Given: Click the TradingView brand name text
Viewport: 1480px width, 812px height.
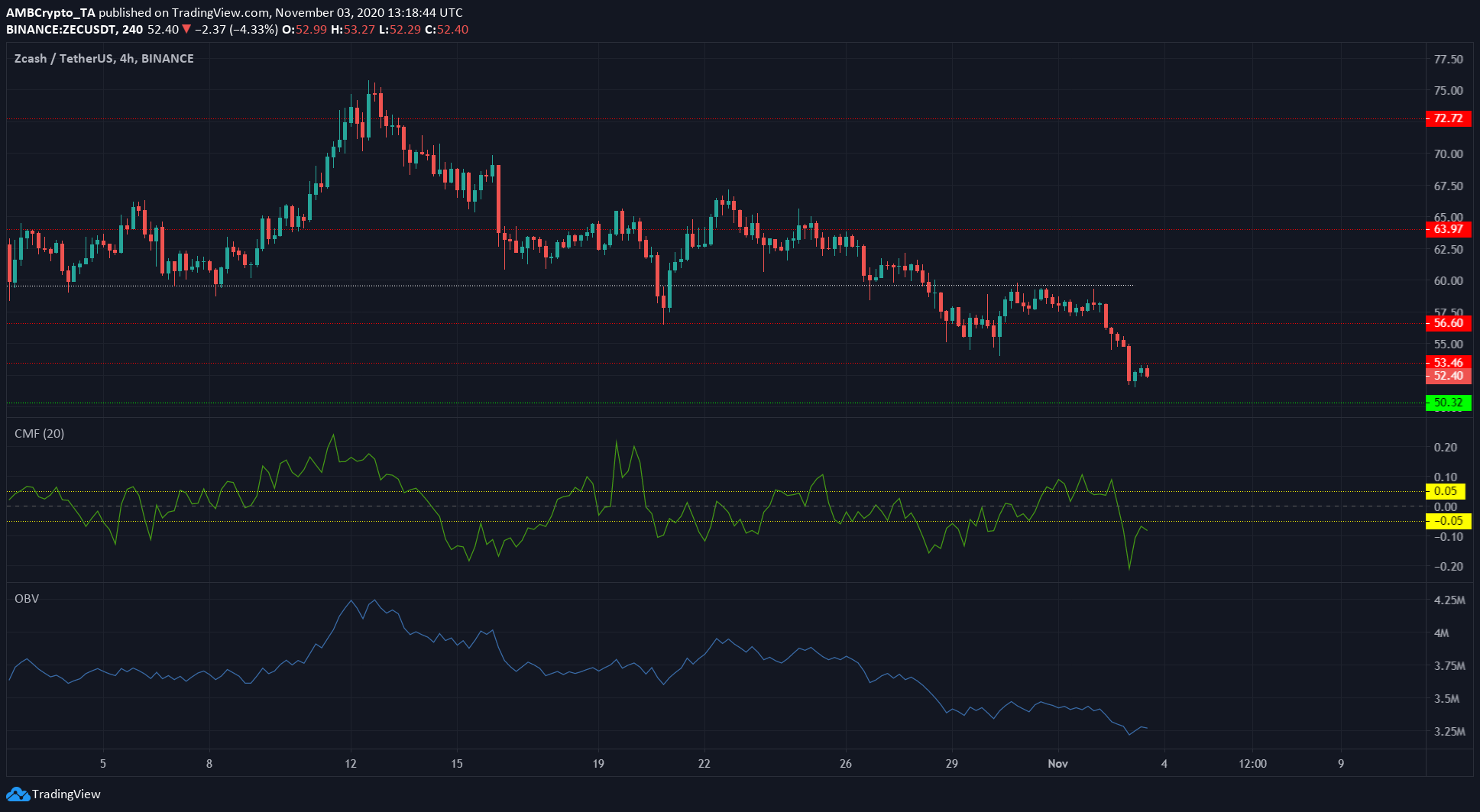Looking at the screenshot, I should click(66, 794).
